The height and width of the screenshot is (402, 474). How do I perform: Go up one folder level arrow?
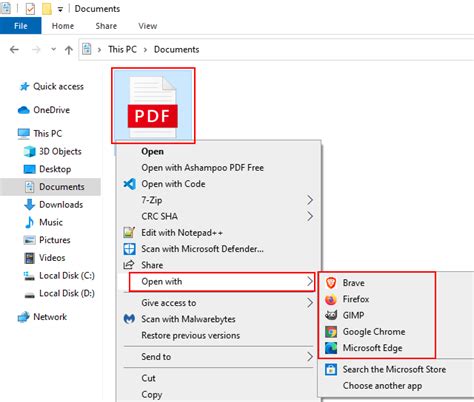pyautogui.click(x=69, y=50)
